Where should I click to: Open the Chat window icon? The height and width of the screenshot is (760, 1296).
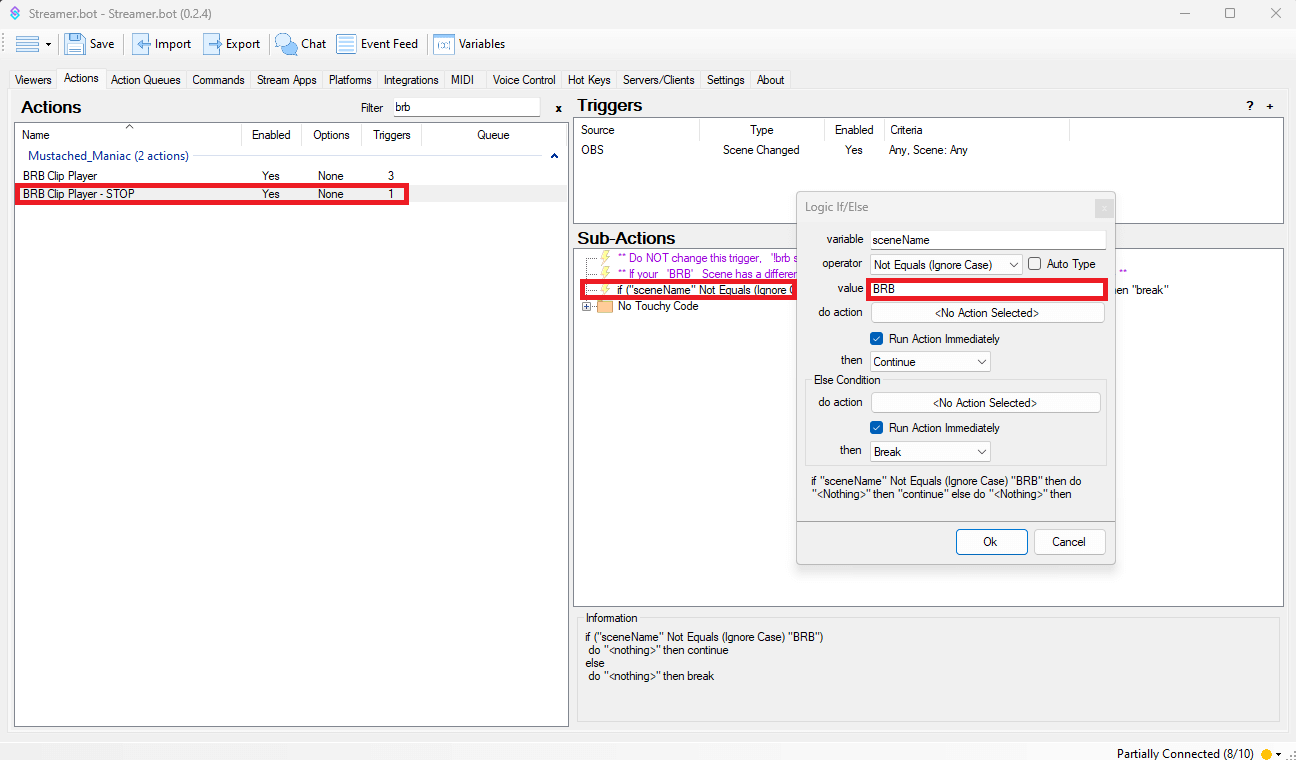click(287, 44)
